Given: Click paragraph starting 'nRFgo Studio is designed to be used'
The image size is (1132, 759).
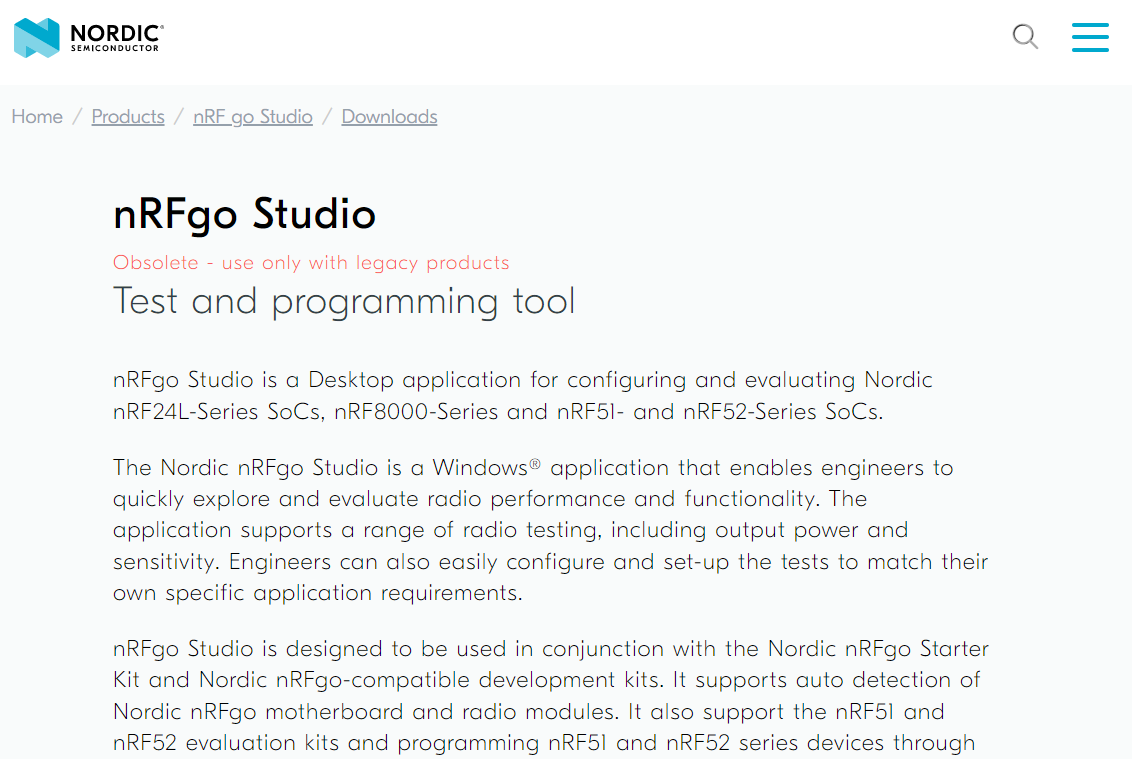Looking at the screenshot, I should [550, 697].
